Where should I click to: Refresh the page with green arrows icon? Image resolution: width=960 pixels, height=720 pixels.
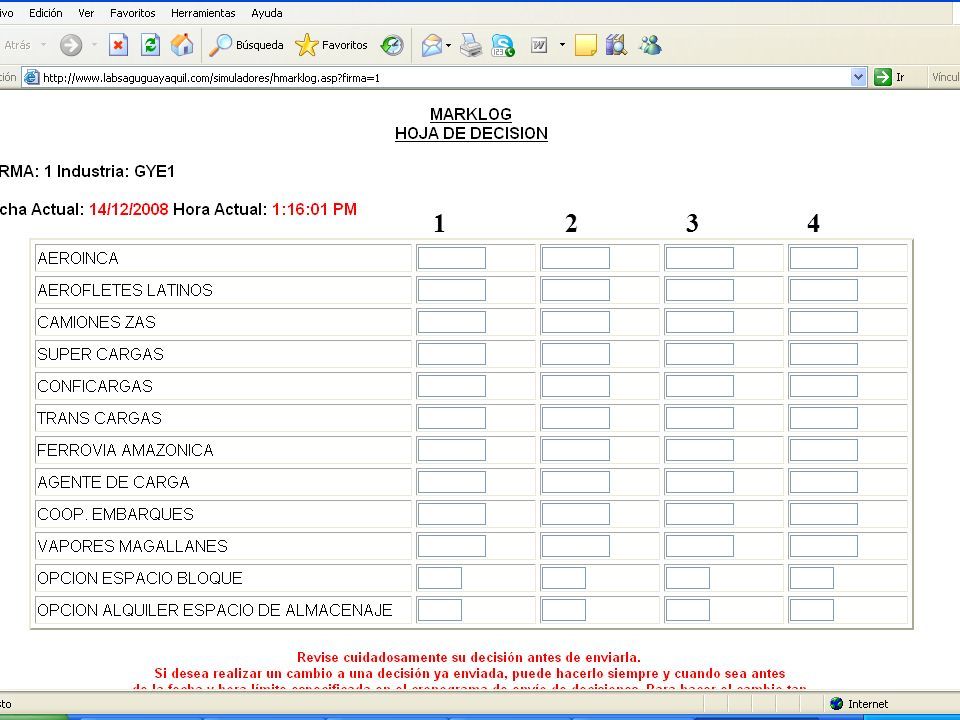150,45
